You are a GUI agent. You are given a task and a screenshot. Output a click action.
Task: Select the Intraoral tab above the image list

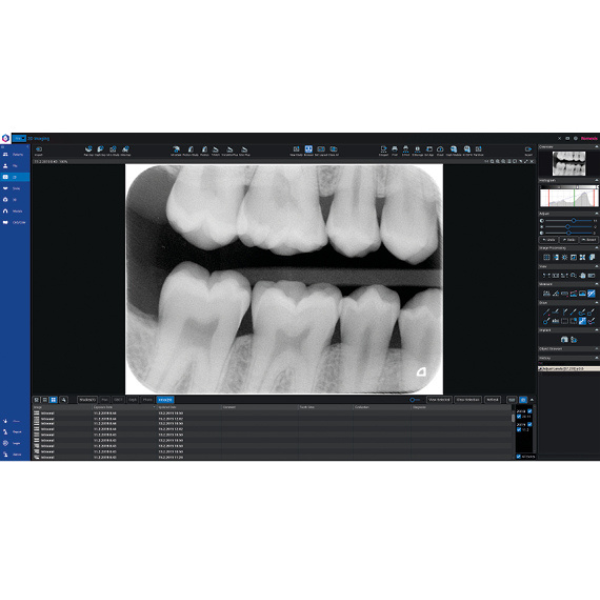pyautogui.click(x=165, y=399)
